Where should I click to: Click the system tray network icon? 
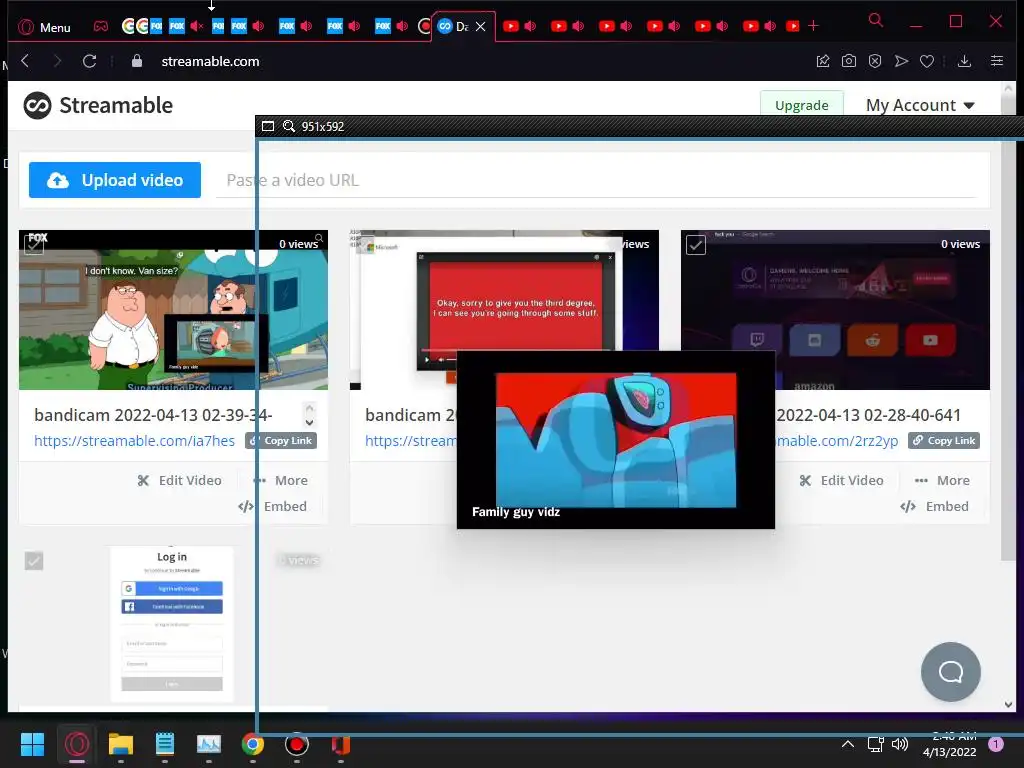[875, 744]
